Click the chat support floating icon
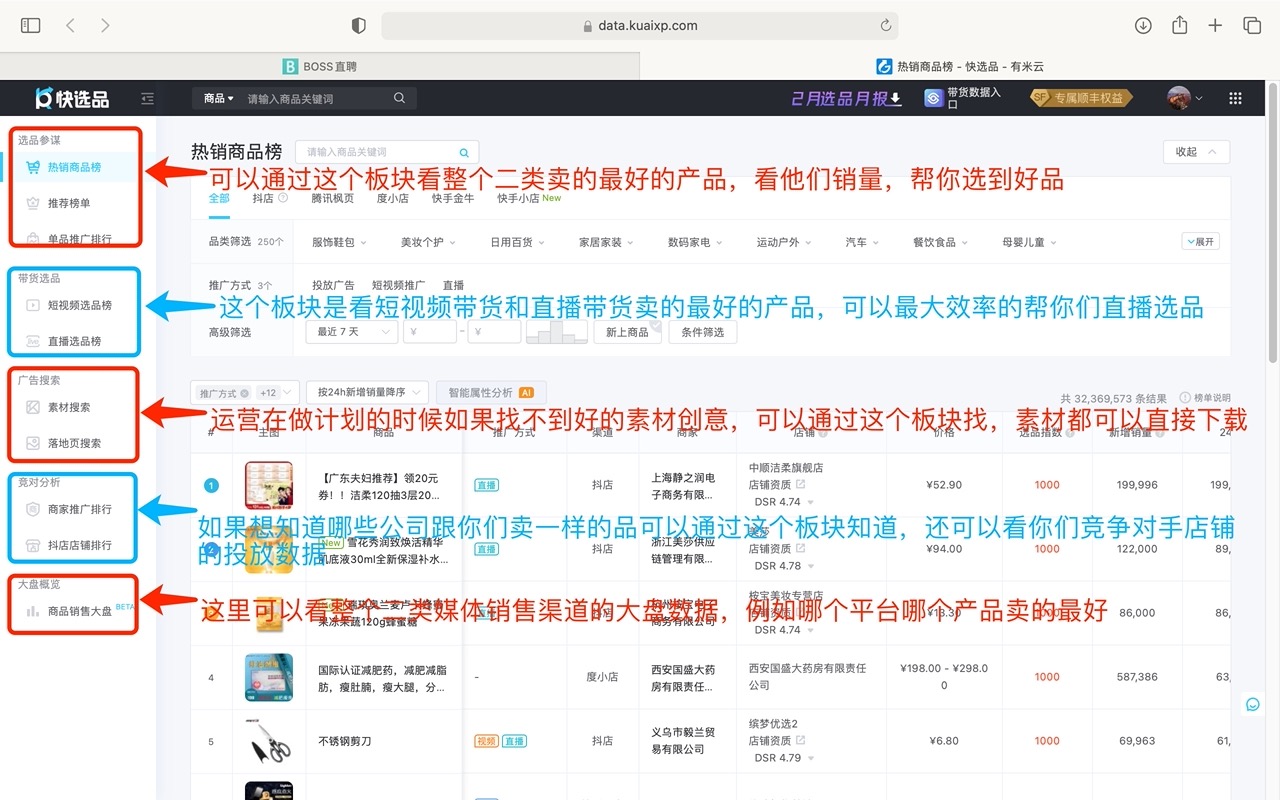Image resolution: width=1280 pixels, height=800 pixels. (1252, 704)
